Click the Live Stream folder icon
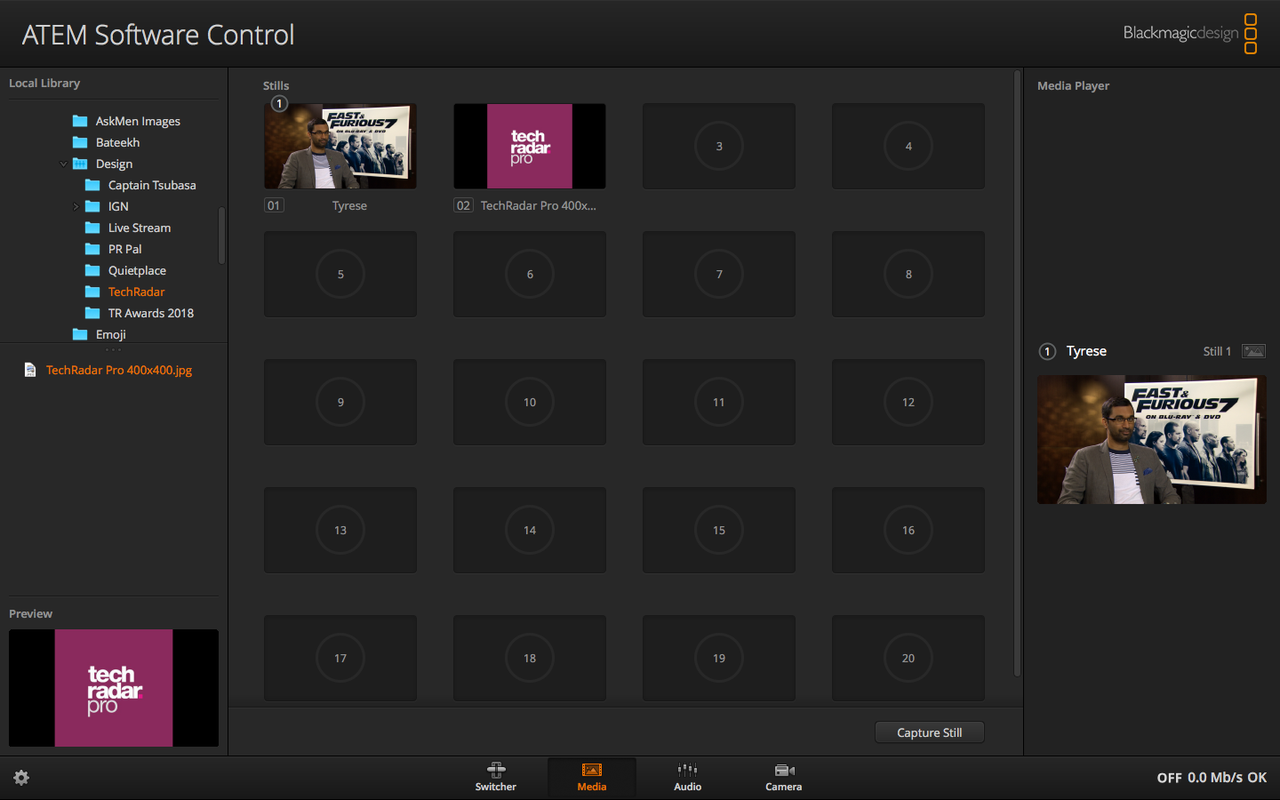Screen dimensions: 1280x800 pyautogui.click(x=93, y=228)
